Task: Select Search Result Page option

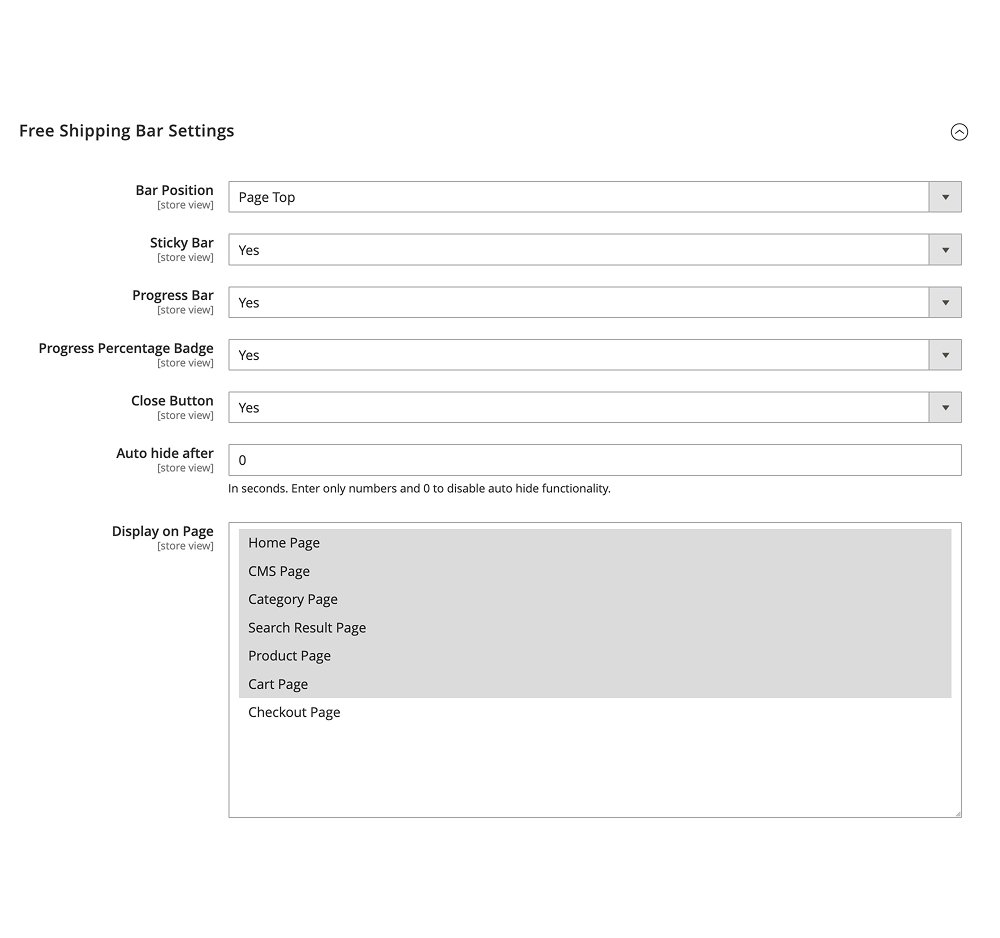Action: [x=594, y=627]
